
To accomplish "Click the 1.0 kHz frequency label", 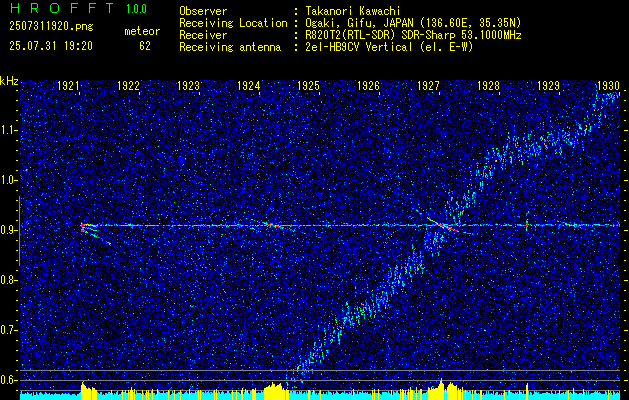I will click(x=9, y=181).
